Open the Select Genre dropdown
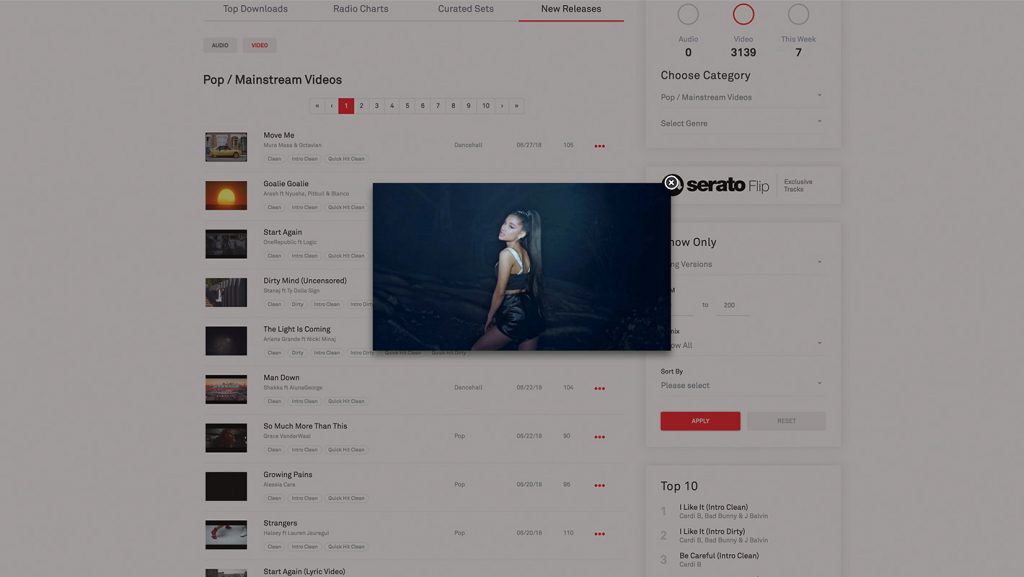The width and height of the screenshot is (1024, 577). point(741,123)
